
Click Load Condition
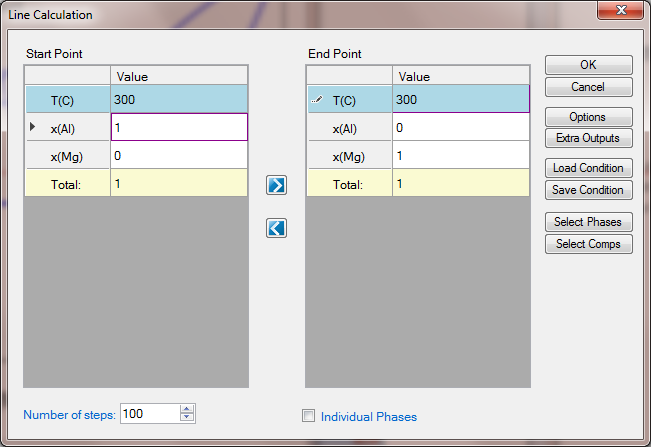coord(588,168)
